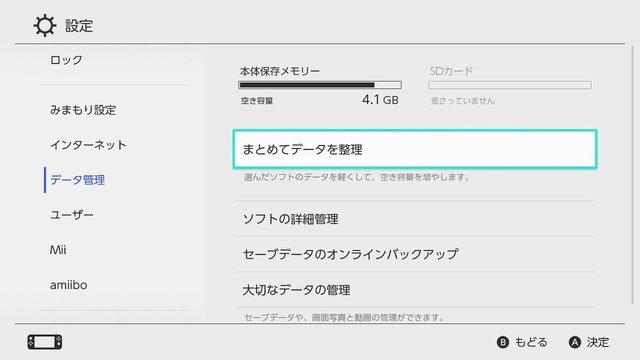The image size is (640, 360).
Task: Click the 本体保存メモリー usage bar
Action: tap(320, 85)
